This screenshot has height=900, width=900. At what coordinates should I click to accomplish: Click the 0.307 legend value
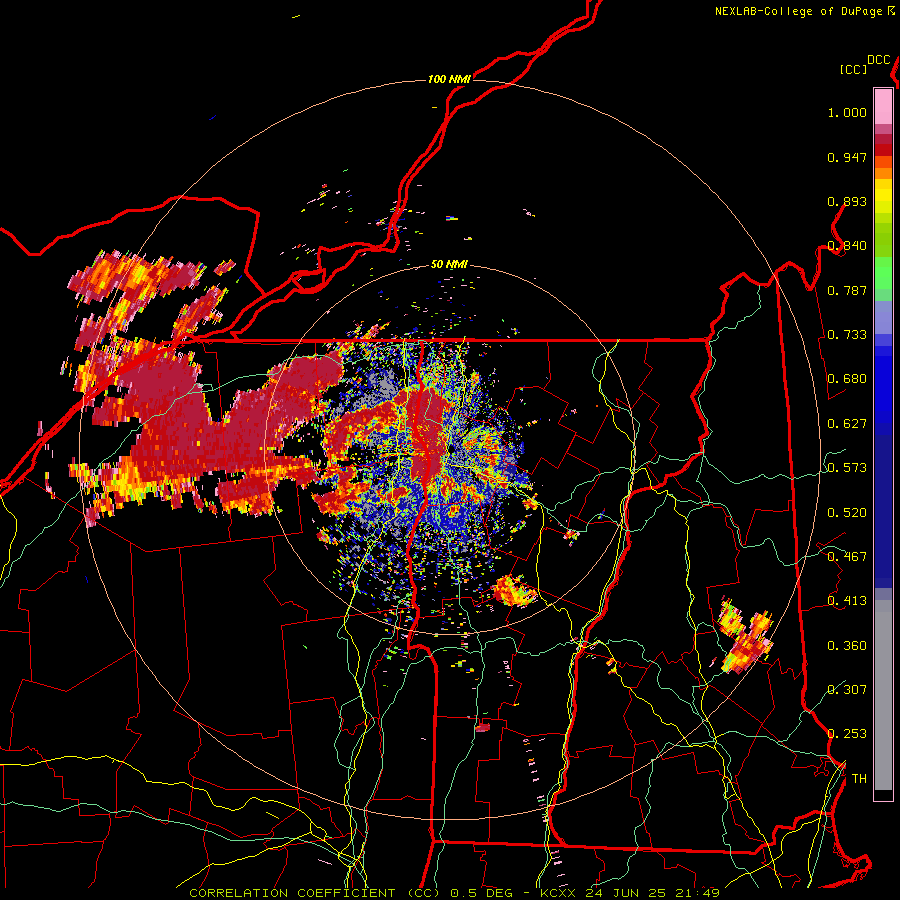coord(847,690)
